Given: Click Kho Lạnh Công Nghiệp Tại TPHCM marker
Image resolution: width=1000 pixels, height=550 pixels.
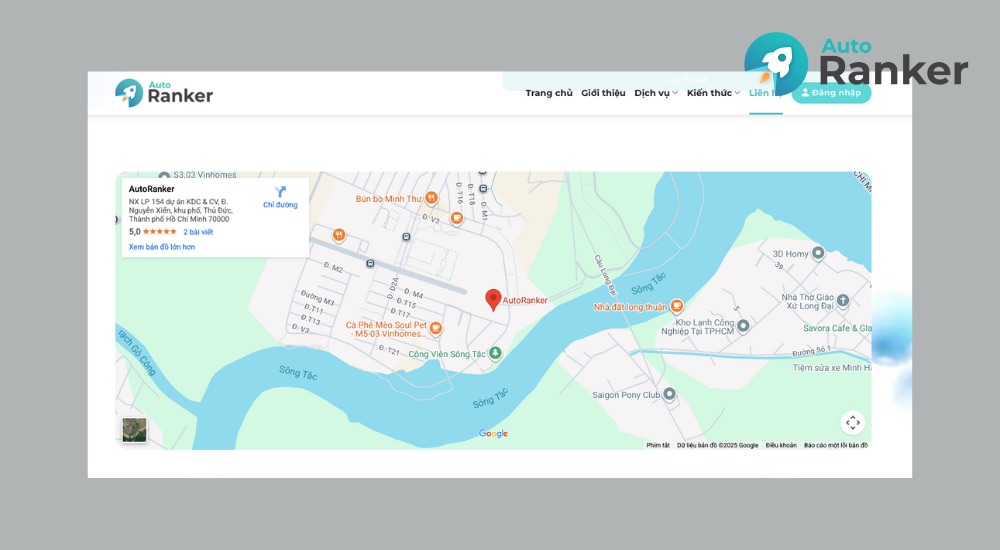Looking at the screenshot, I should click(743, 326).
